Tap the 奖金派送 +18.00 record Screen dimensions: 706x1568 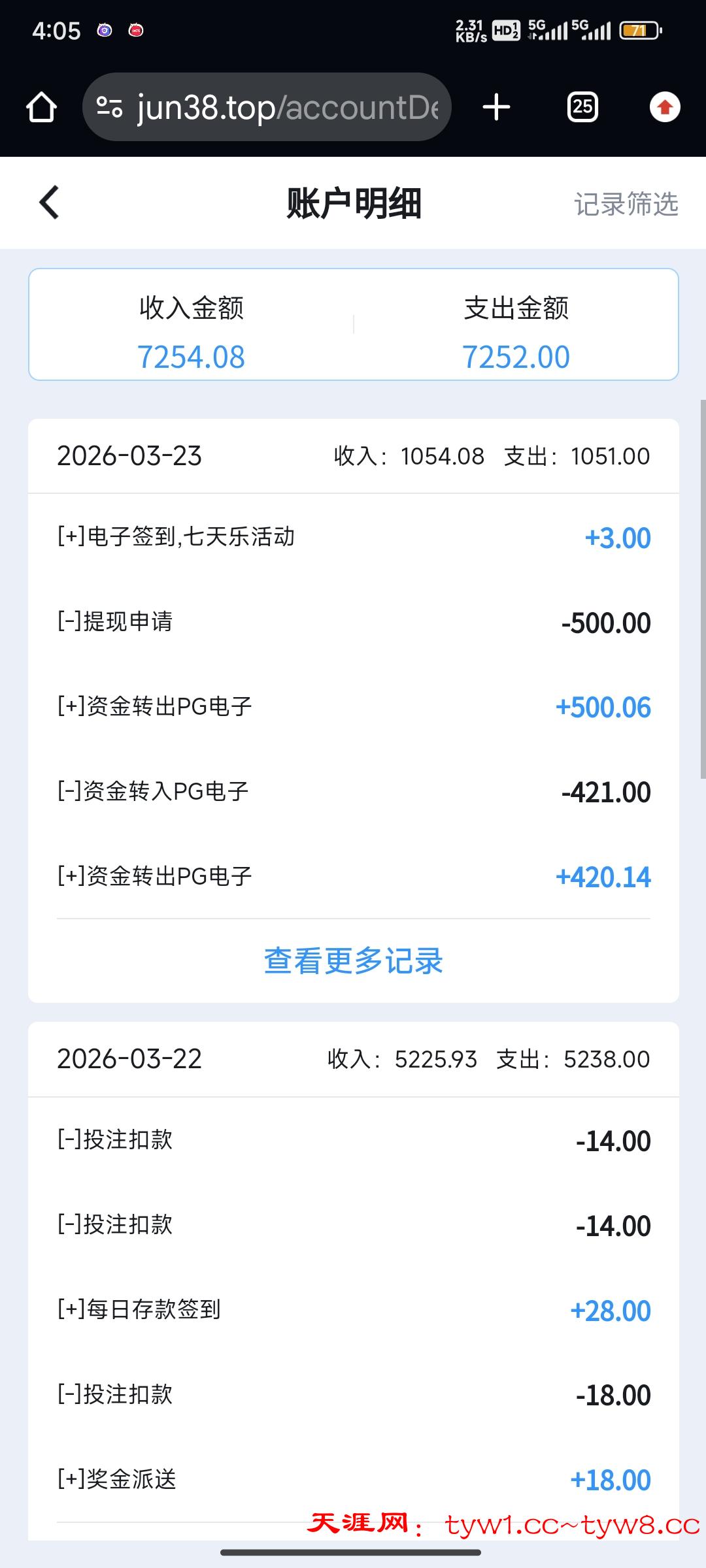click(x=353, y=1480)
